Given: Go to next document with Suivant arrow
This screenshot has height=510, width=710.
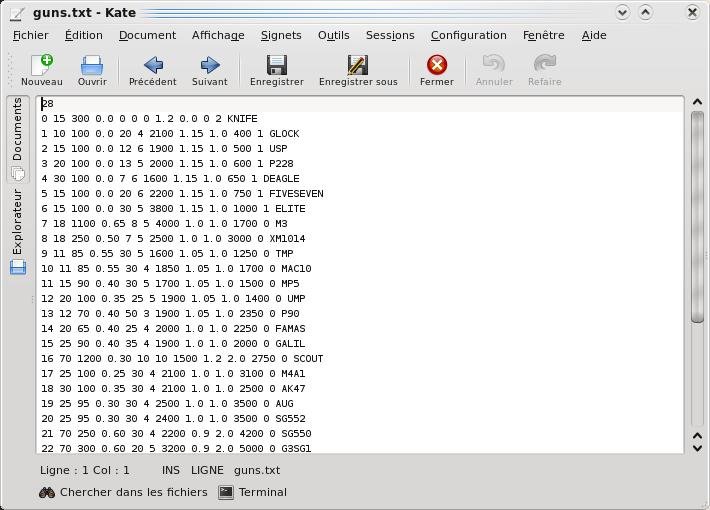Looking at the screenshot, I should tap(210, 65).
